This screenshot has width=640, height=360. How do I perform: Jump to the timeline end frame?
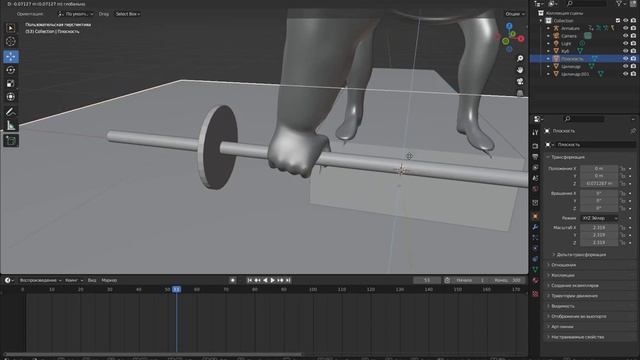click(288, 280)
